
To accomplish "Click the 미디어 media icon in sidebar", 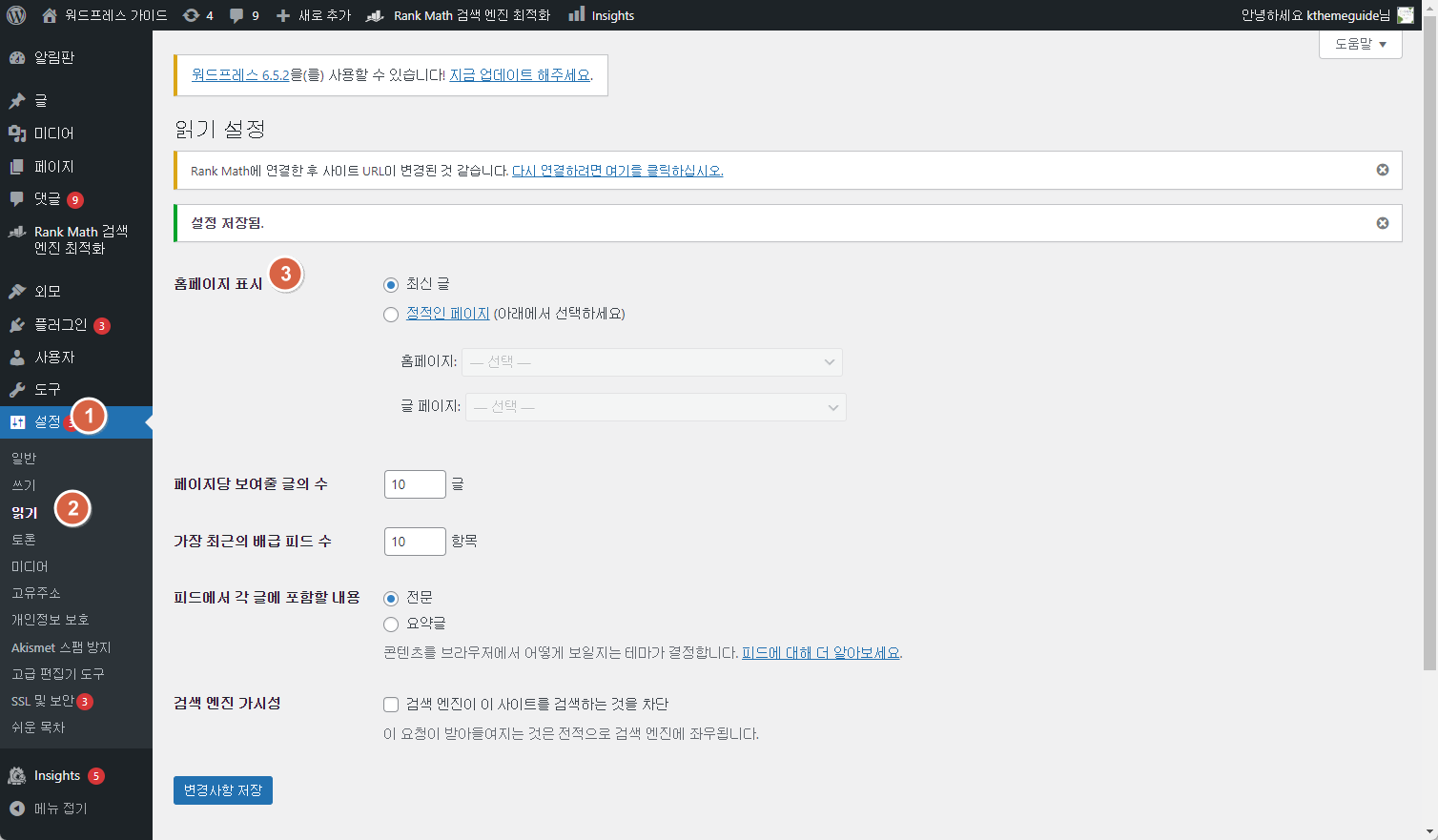I will pos(17,133).
